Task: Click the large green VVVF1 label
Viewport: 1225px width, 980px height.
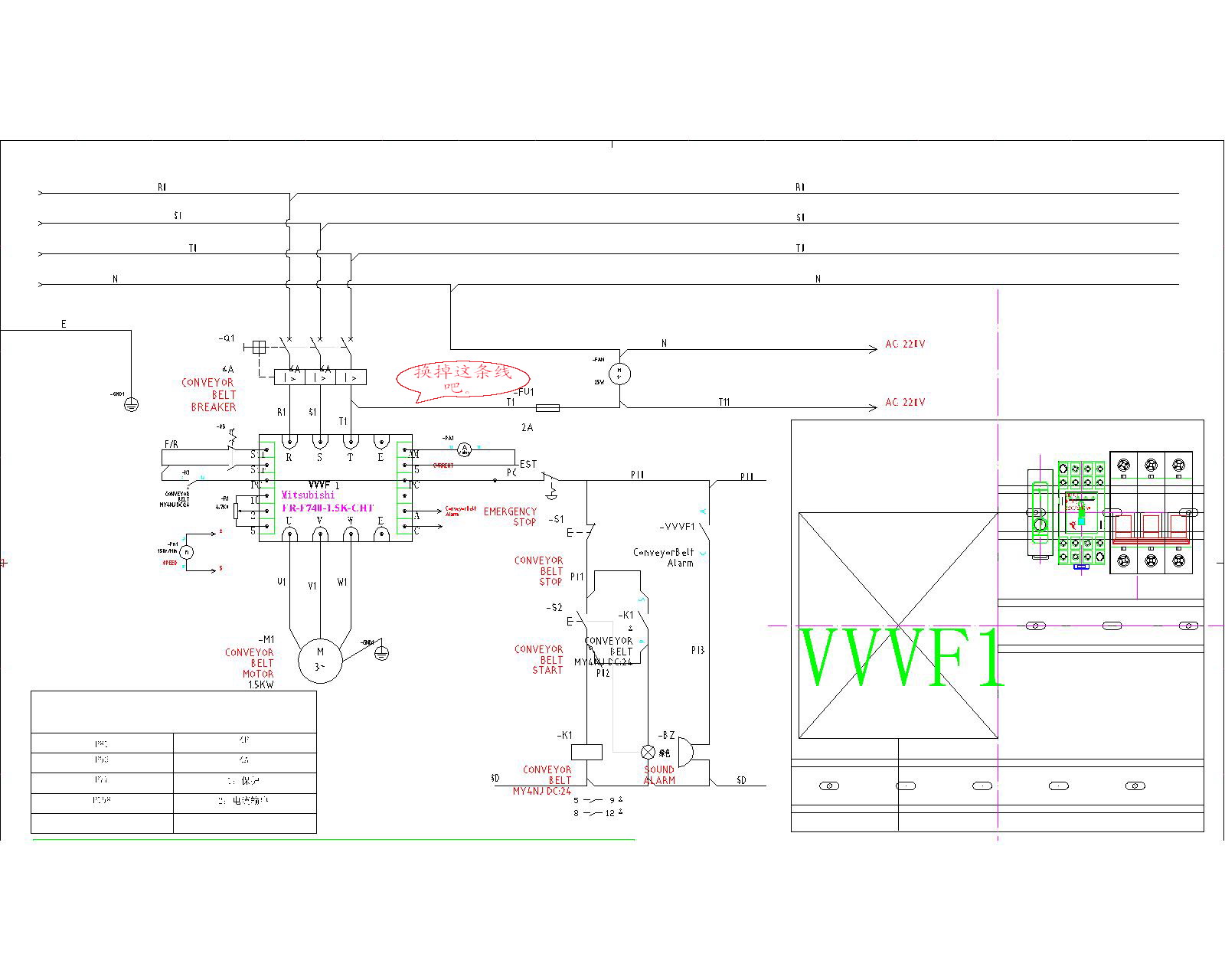Action: tap(901, 658)
